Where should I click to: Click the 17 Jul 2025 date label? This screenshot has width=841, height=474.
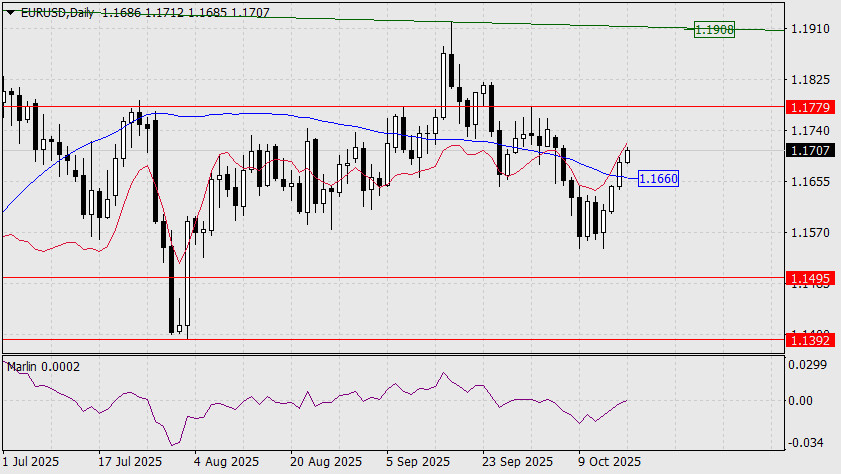[130, 462]
